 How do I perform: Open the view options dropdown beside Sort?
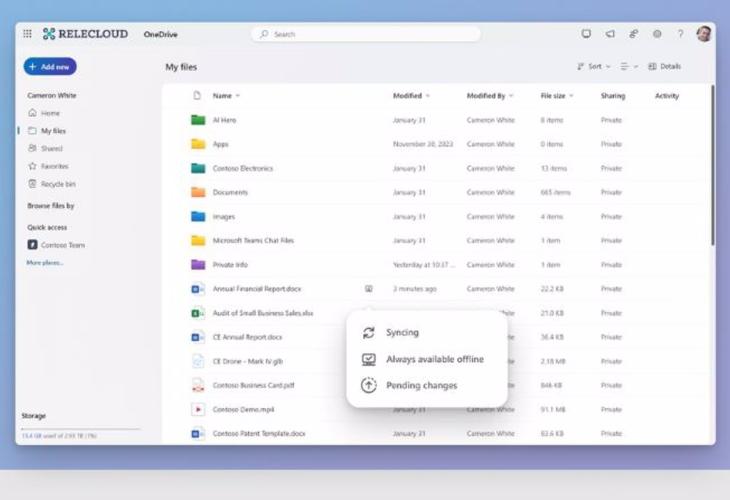[629, 66]
